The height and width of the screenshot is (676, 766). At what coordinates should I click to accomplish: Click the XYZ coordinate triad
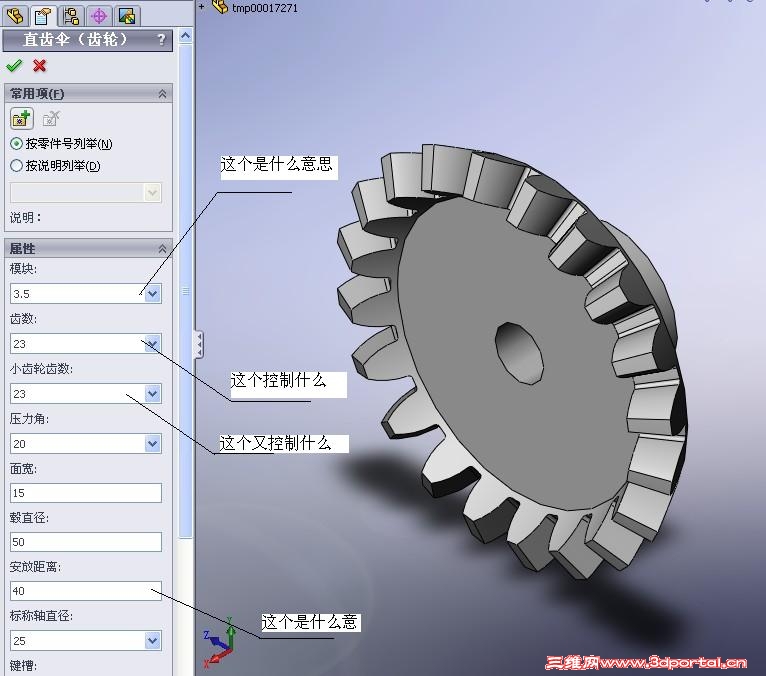219,643
